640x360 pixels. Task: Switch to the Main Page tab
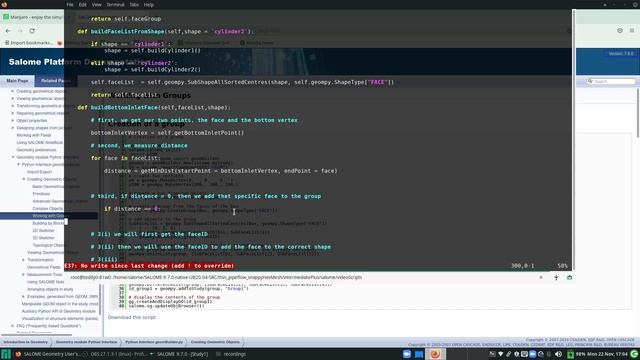17,81
